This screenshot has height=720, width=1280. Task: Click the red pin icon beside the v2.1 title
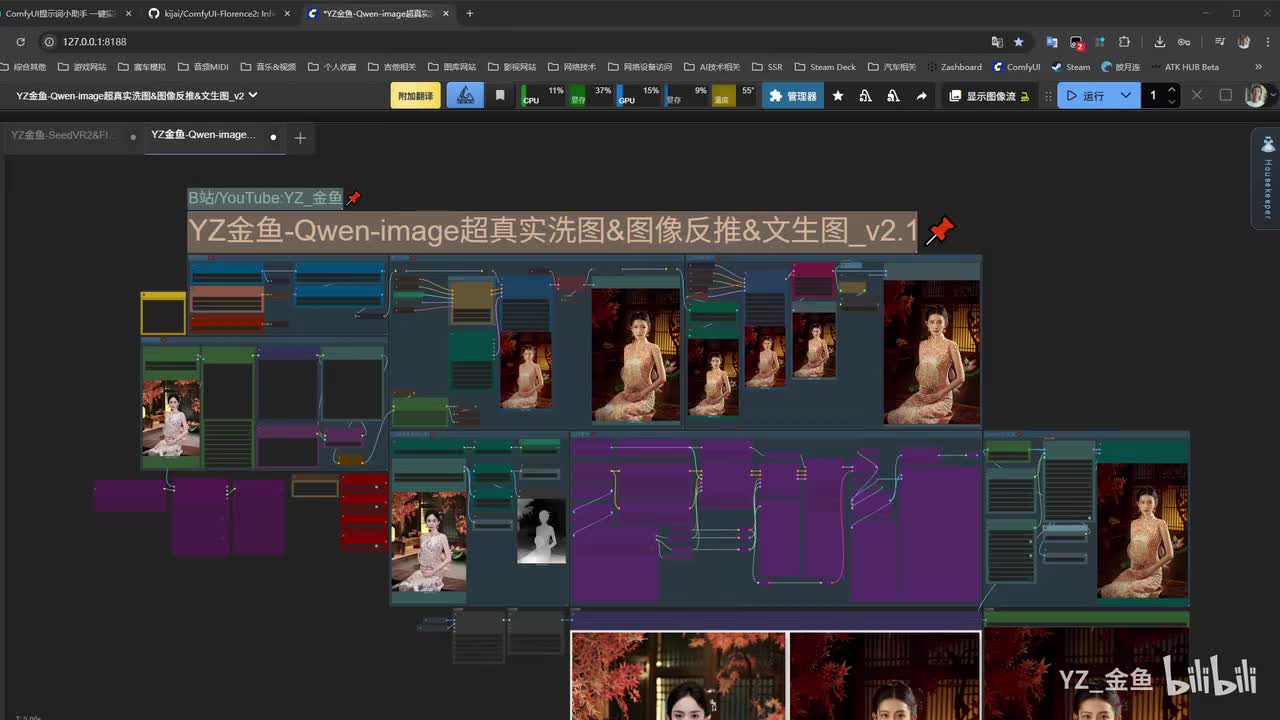940,231
